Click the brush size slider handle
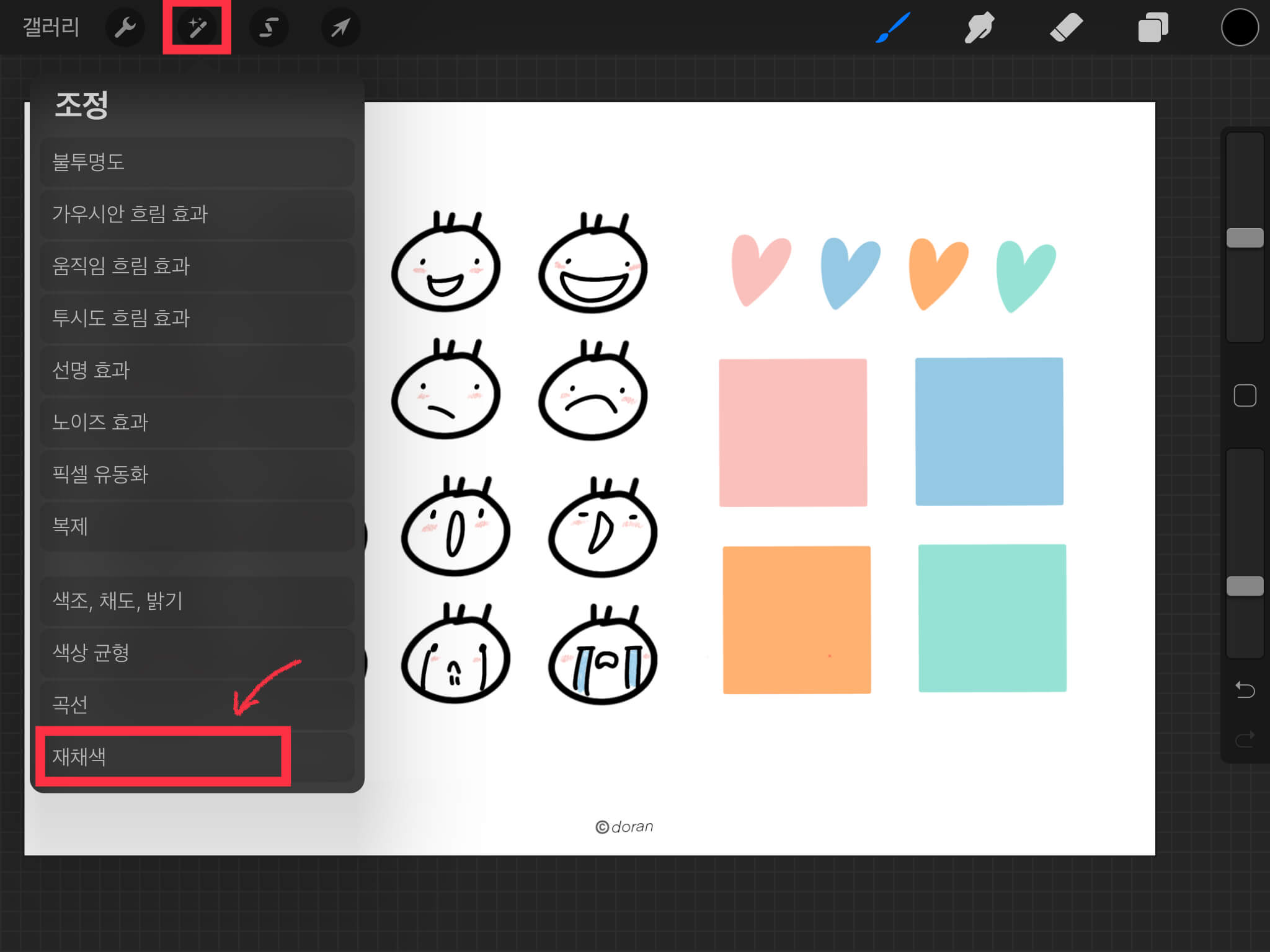The width and height of the screenshot is (1270, 952). click(1245, 238)
